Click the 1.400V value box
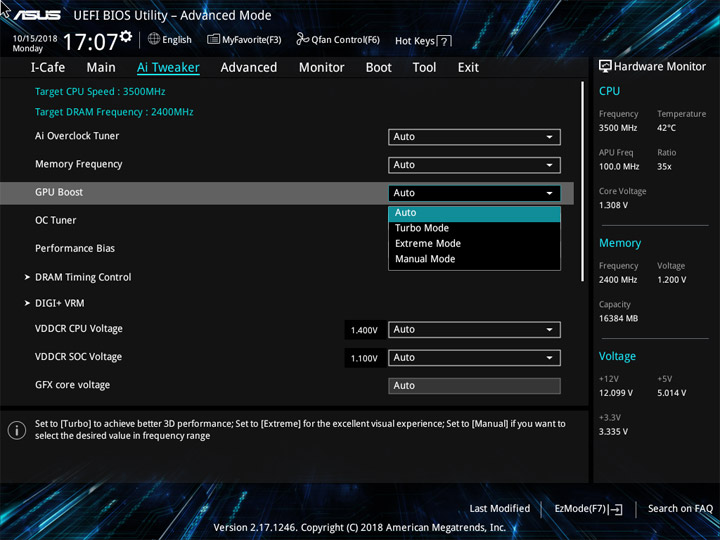 (x=364, y=330)
